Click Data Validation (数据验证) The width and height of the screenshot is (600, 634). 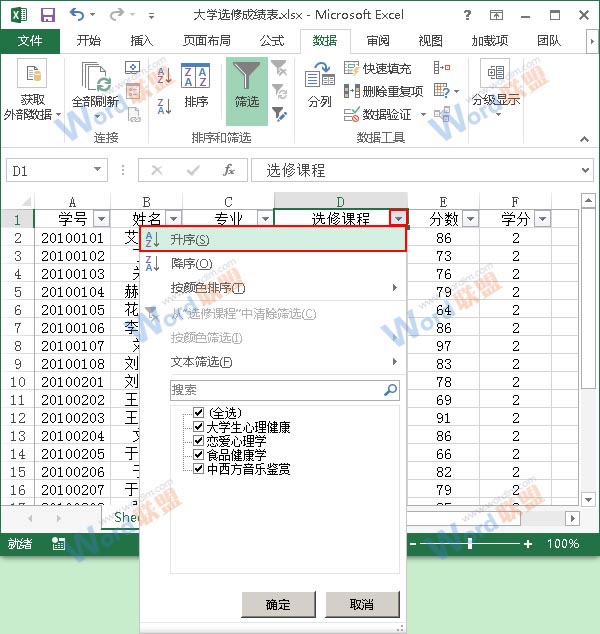[377, 115]
